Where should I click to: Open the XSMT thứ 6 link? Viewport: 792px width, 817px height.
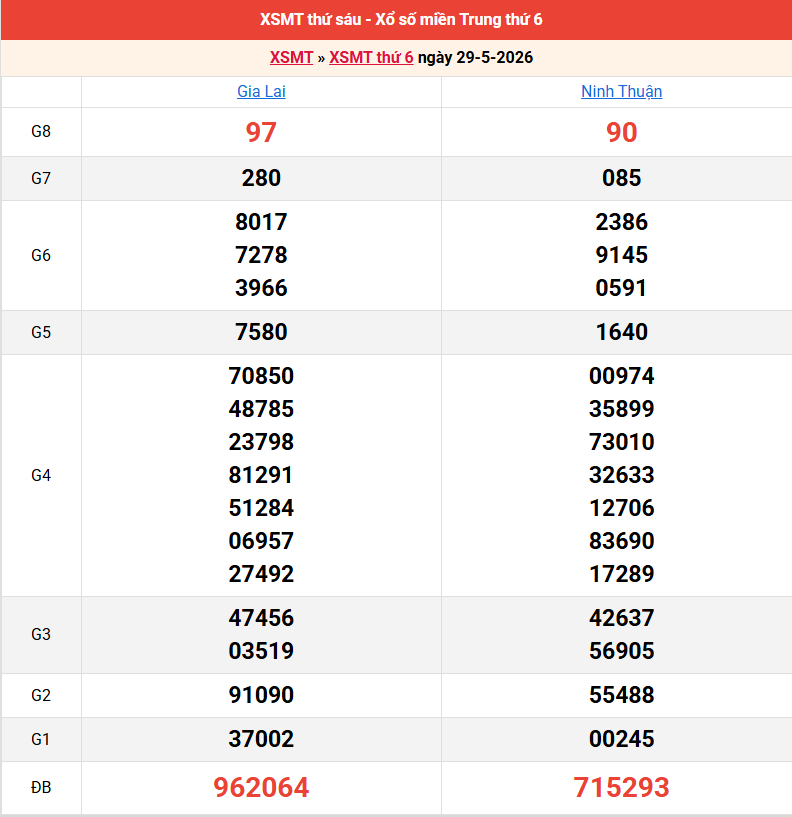point(371,57)
